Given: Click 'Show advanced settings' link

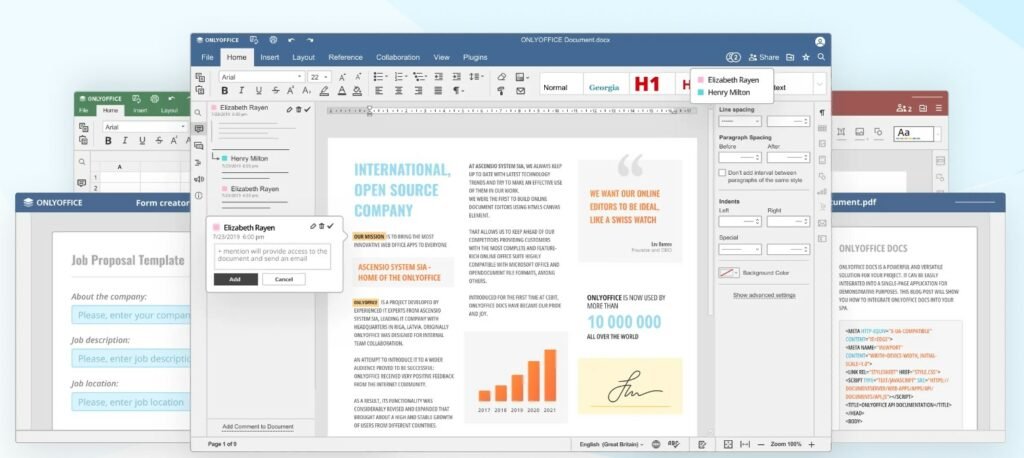Looking at the screenshot, I should pos(764,295).
